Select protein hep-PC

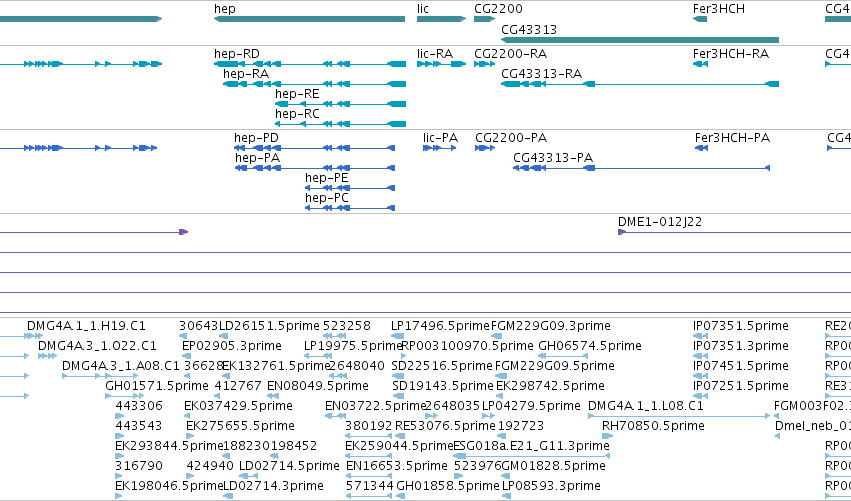(350, 208)
